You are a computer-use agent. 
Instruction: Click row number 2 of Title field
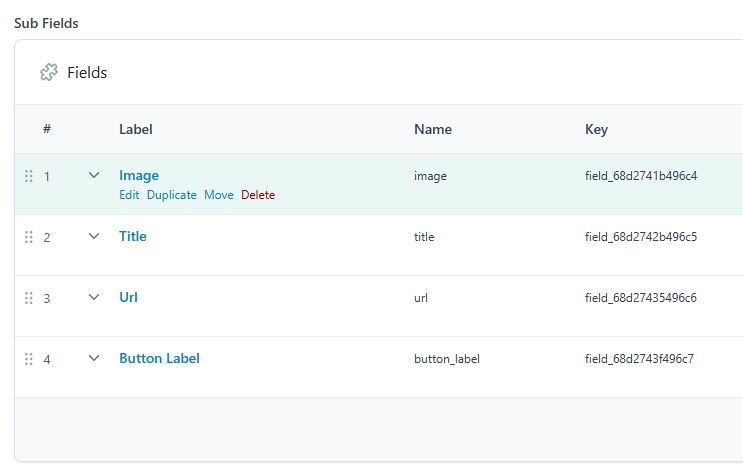pyautogui.click(x=46, y=237)
